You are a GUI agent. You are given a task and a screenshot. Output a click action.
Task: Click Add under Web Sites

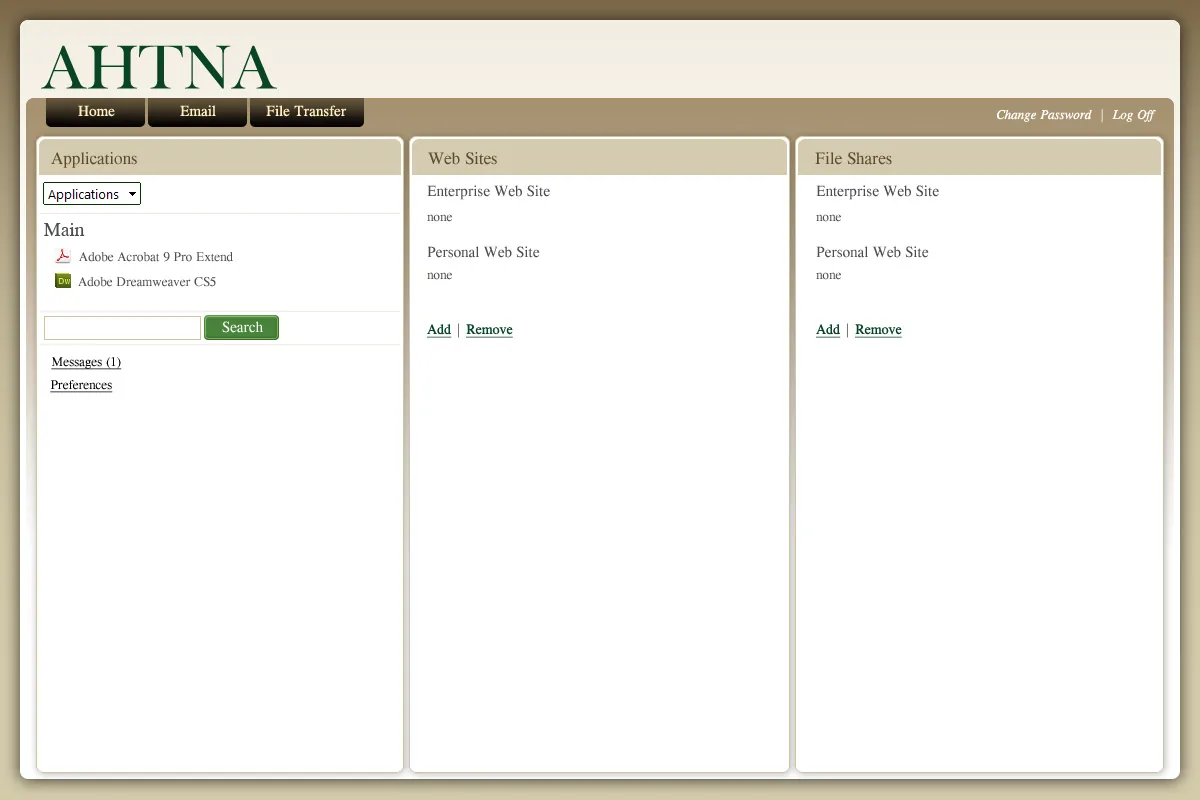[439, 330]
